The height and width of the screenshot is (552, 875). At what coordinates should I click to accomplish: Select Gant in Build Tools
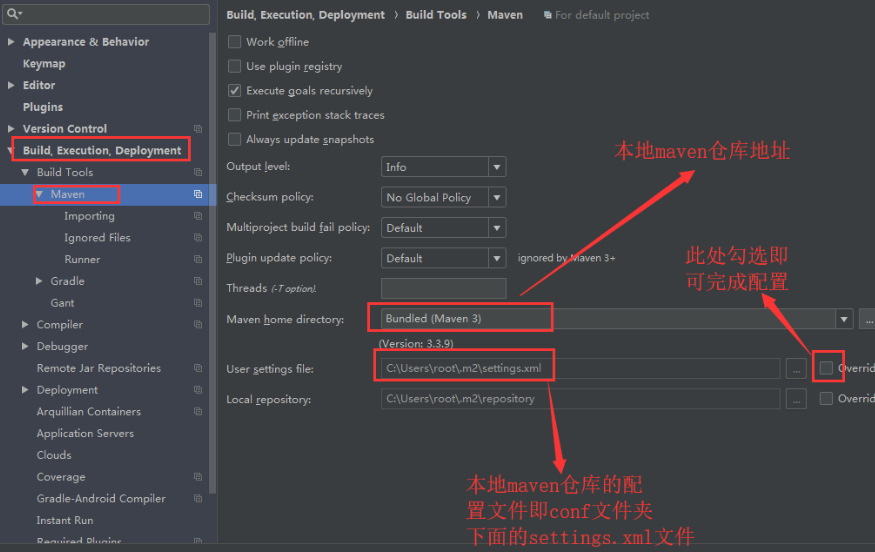[x=62, y=303]
